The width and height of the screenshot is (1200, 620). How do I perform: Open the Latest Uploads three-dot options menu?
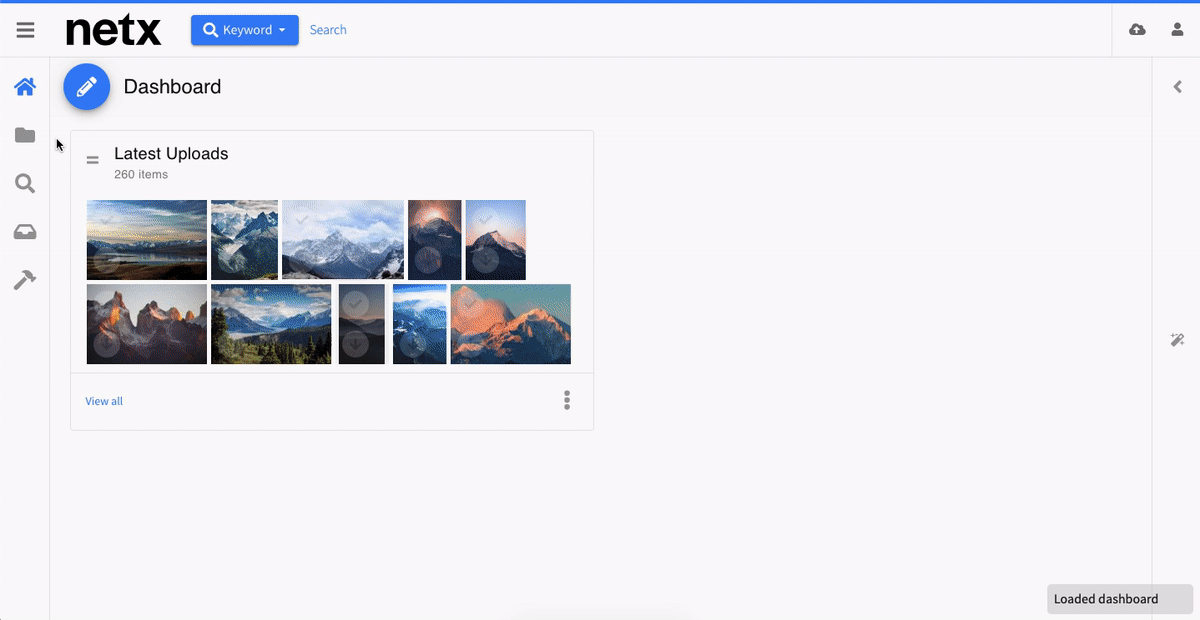point(567,400)
